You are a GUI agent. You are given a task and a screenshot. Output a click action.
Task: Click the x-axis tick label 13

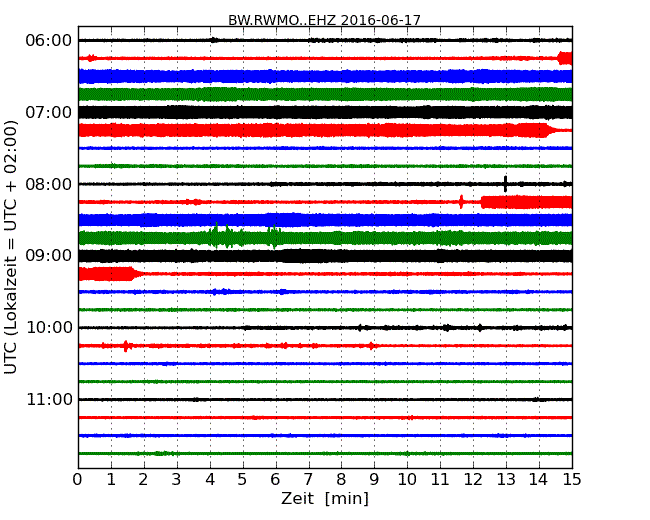(x=506, y=480)
